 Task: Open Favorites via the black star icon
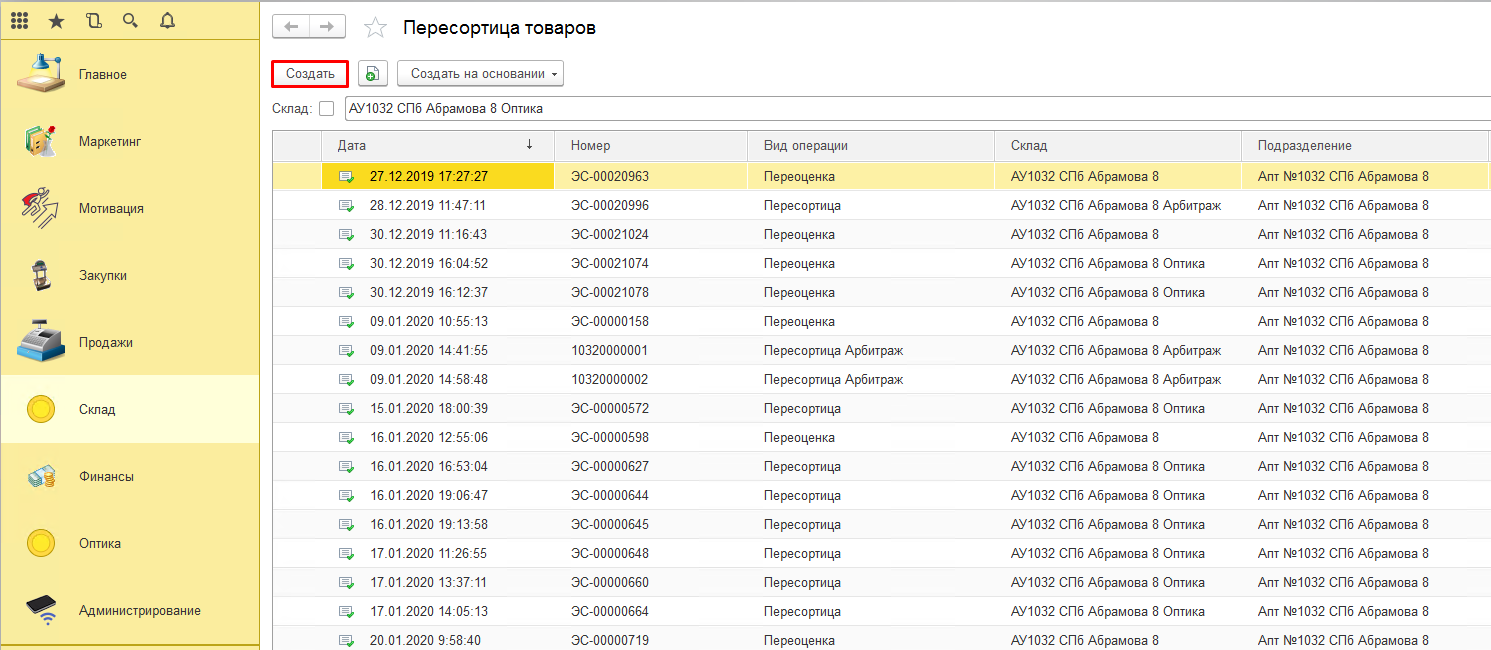56,20
